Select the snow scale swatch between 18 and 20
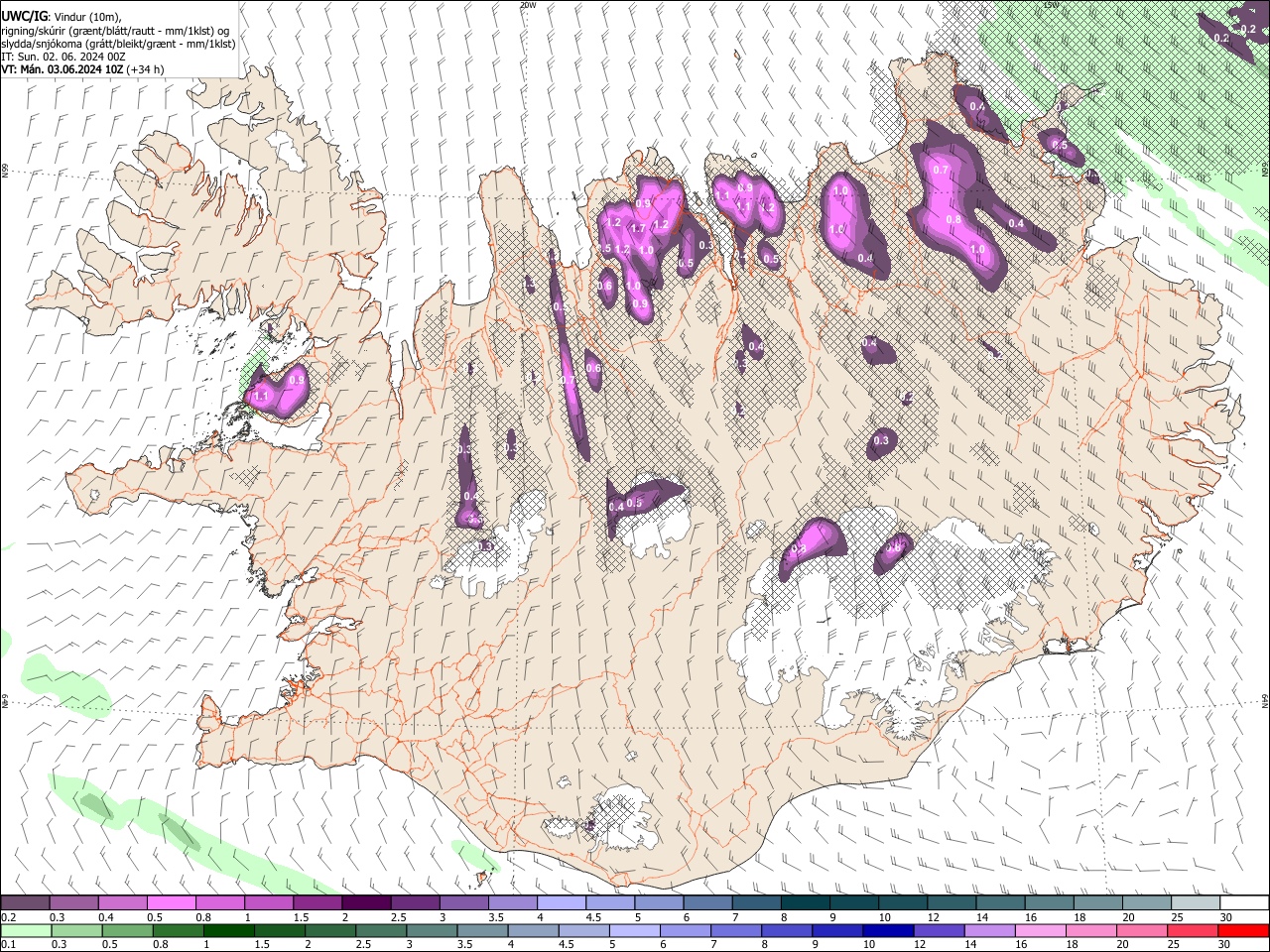This screenshot has height=952, width=1270. 1098,903
